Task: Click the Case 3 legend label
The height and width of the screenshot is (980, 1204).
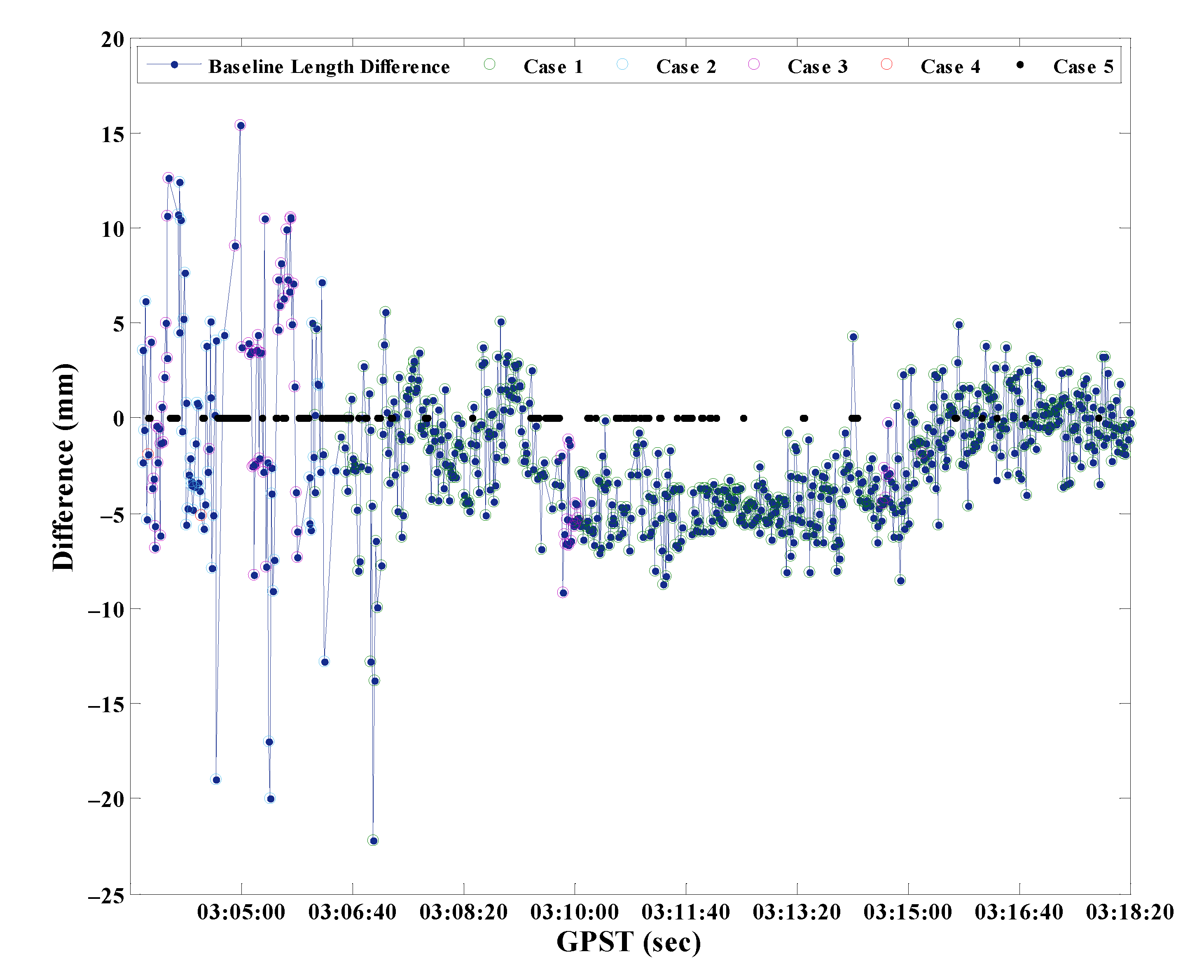Action: [817, 67]
